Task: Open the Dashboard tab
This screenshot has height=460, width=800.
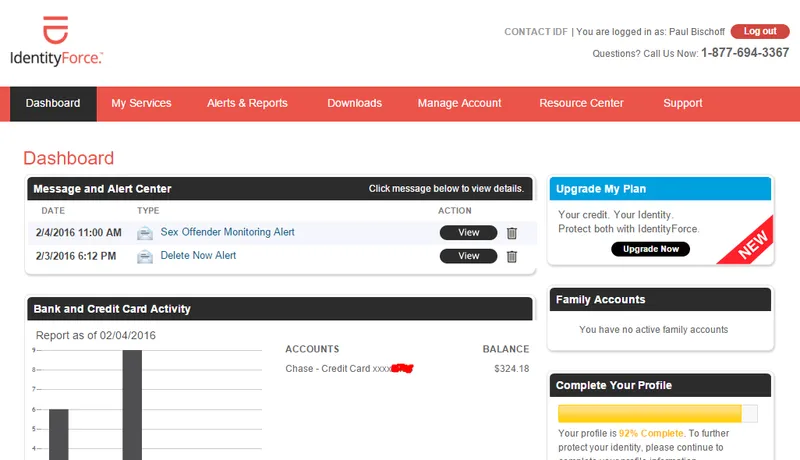Action: click(x=53, y=103)
